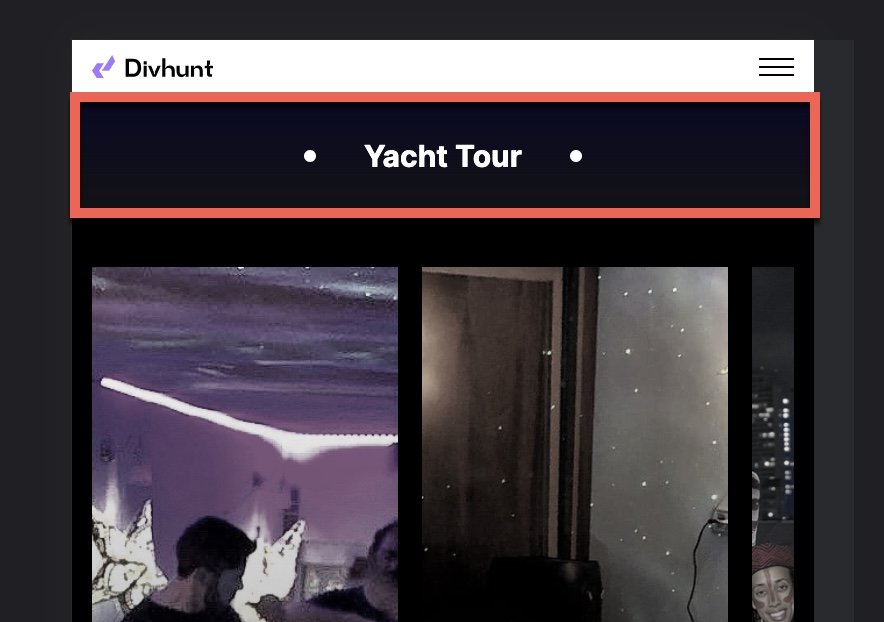Click the glowing LED strip in the purple photo
This screenshot has height=622, width=884.
(x=248, y=418)
